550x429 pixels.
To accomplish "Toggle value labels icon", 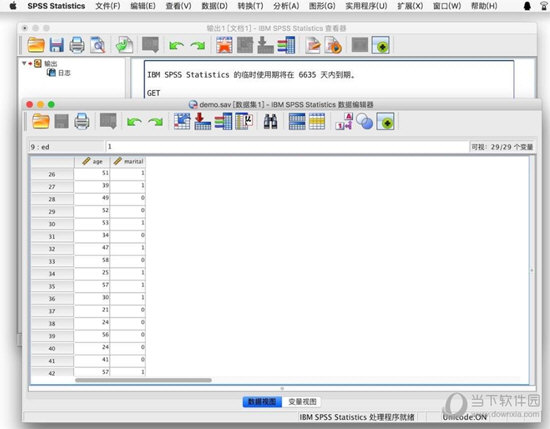I will (344, 121).
